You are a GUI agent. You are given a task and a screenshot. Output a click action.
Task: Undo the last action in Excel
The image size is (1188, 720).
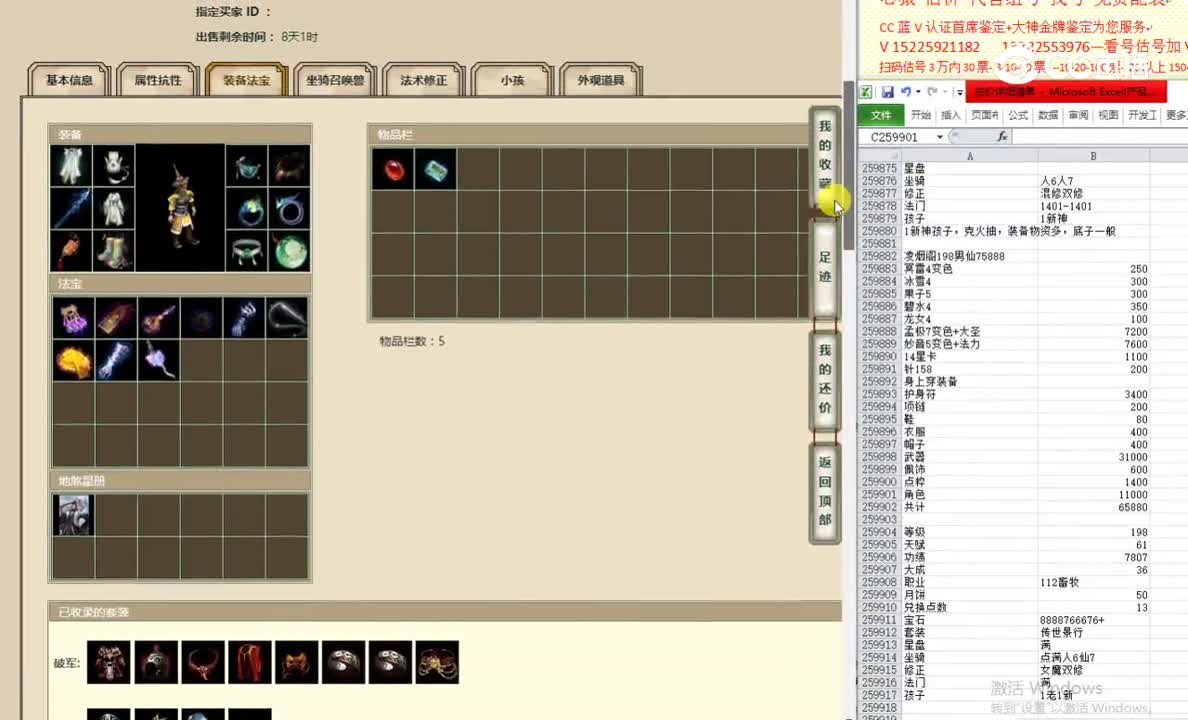(905, 92)
